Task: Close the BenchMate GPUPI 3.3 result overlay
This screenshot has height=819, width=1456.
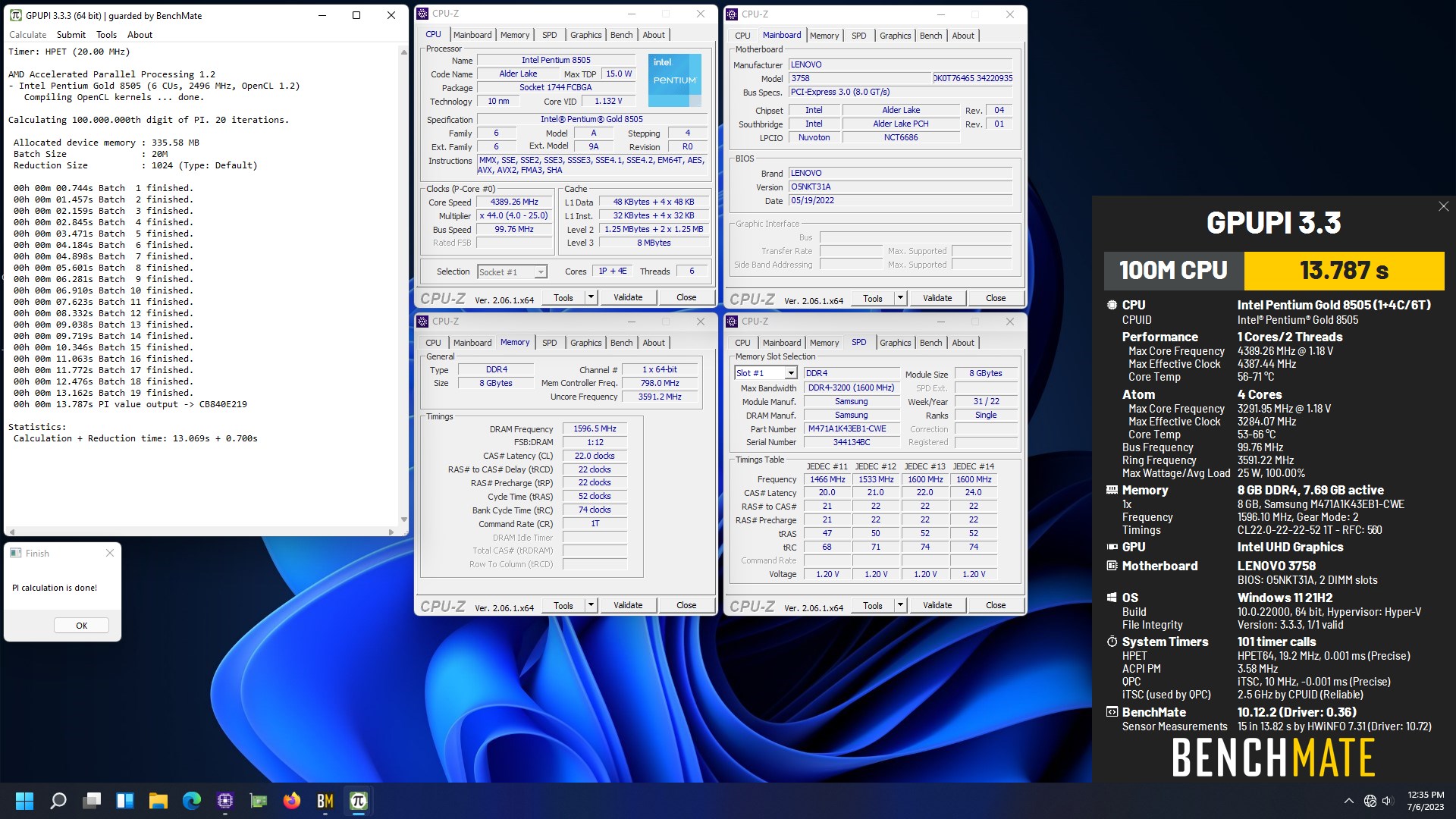Action: point(1443,206)
